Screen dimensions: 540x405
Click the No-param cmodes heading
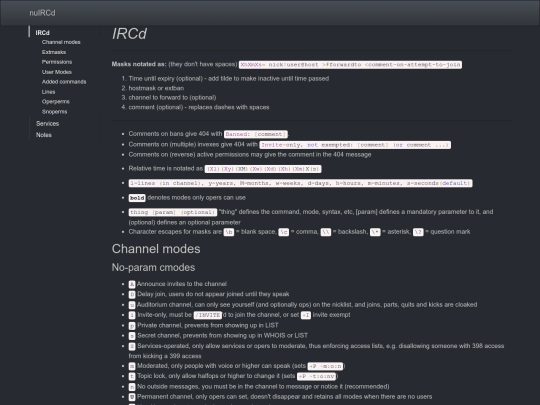coord(153,268)
